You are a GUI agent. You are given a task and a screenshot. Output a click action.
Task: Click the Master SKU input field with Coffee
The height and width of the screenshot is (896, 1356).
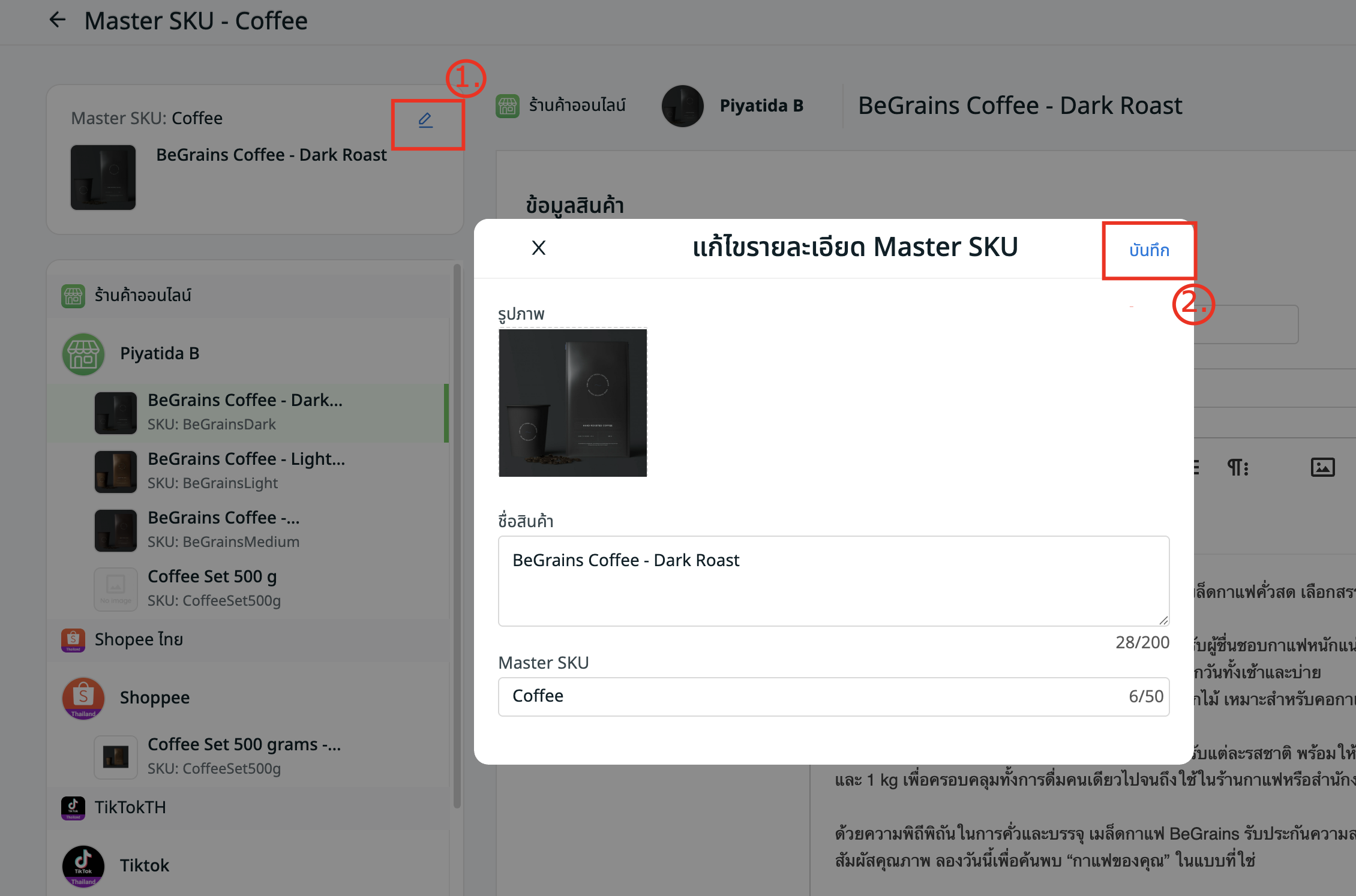point(833,696)
